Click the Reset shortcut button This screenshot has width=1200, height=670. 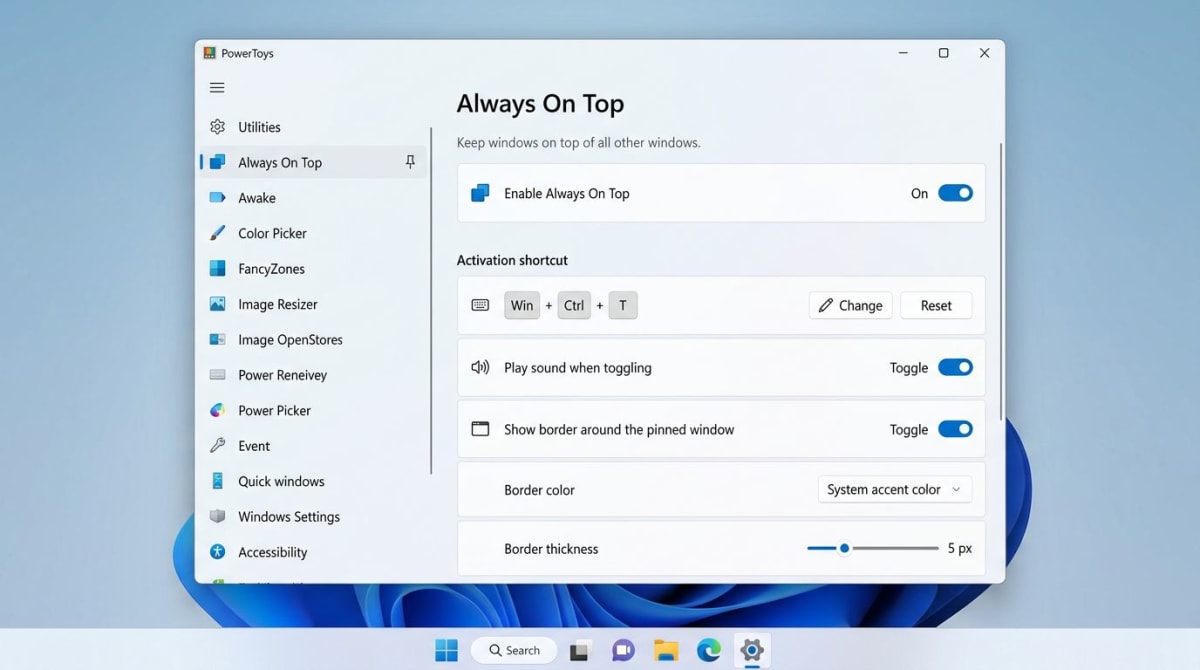[x=936, y=305]
